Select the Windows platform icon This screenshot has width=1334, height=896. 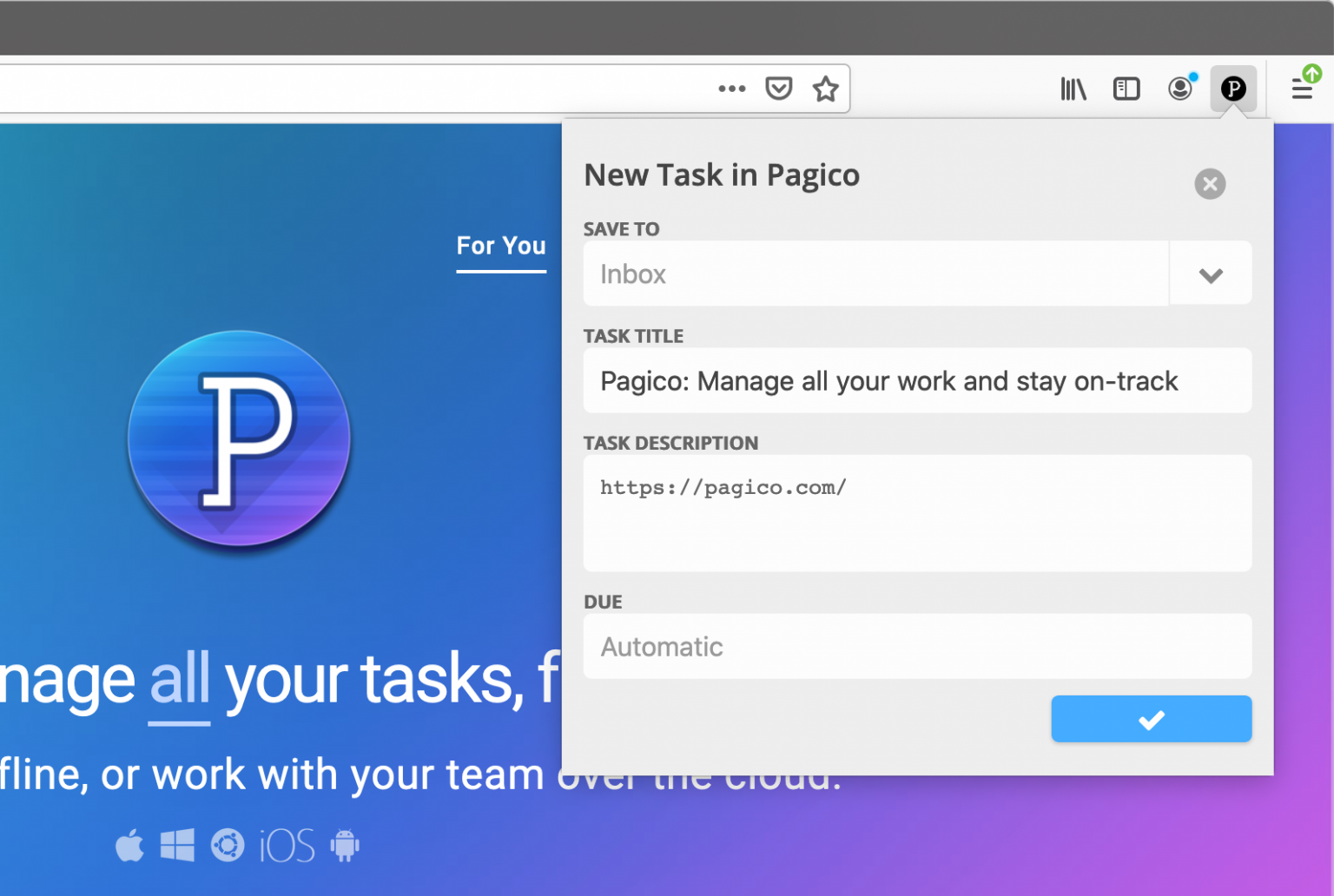177,845
